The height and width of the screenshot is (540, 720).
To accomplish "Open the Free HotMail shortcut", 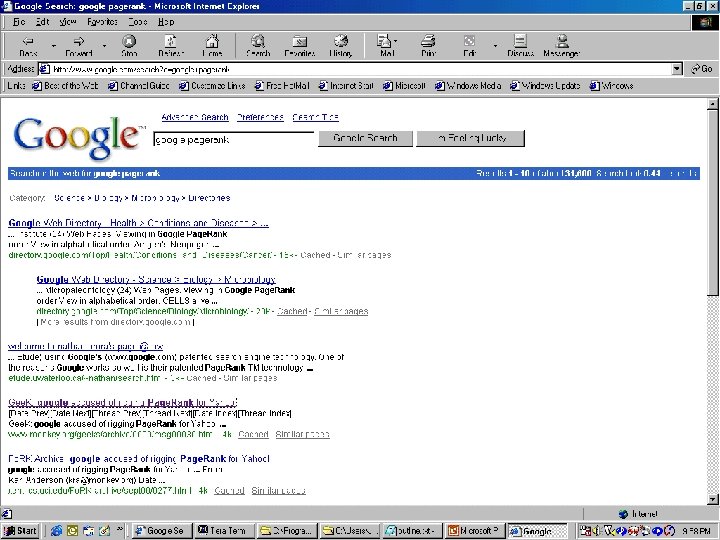I will pyautogui.click(x=282, y=86).
